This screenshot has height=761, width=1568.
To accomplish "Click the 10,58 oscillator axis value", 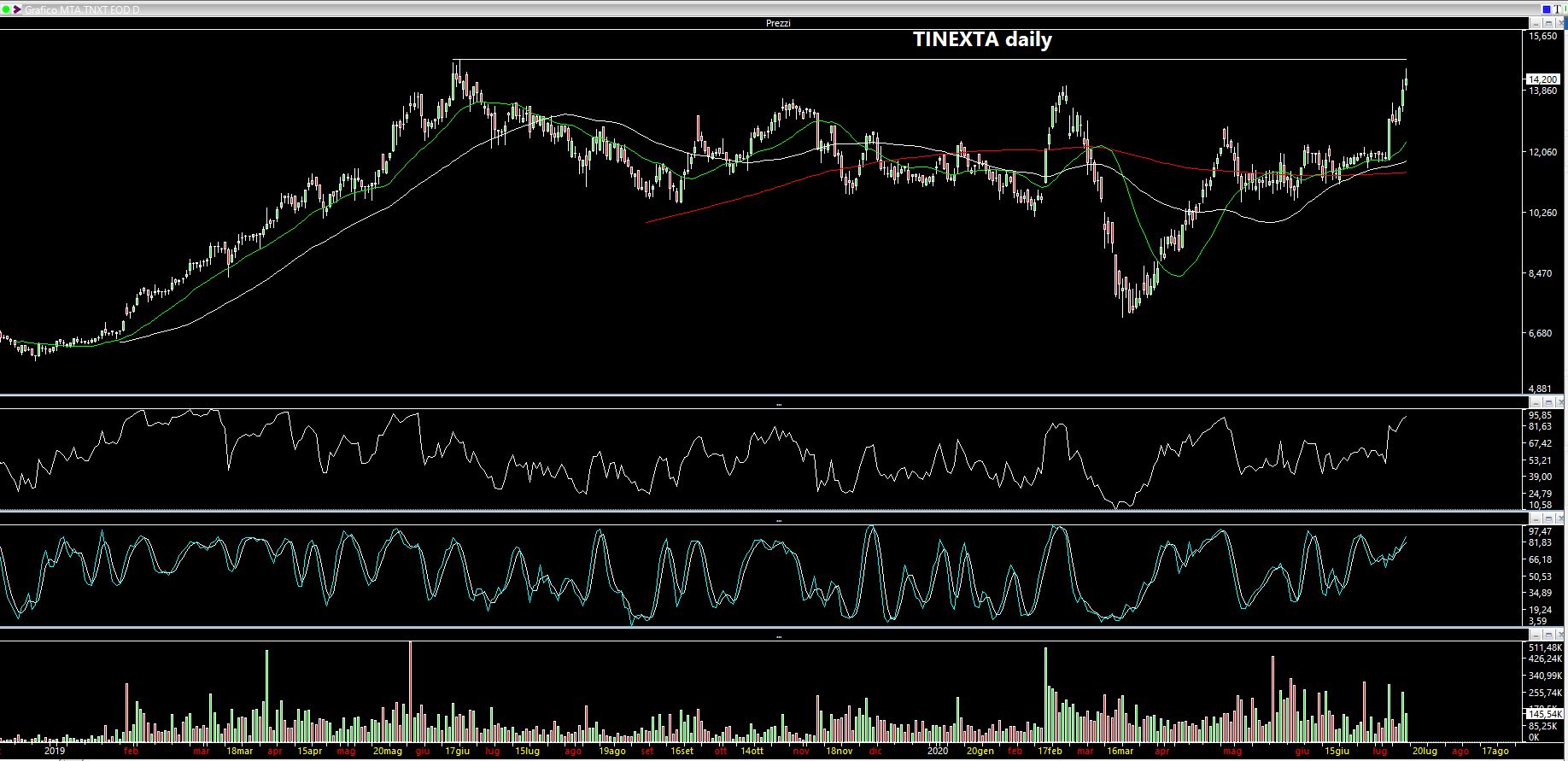I will 1540,505.
